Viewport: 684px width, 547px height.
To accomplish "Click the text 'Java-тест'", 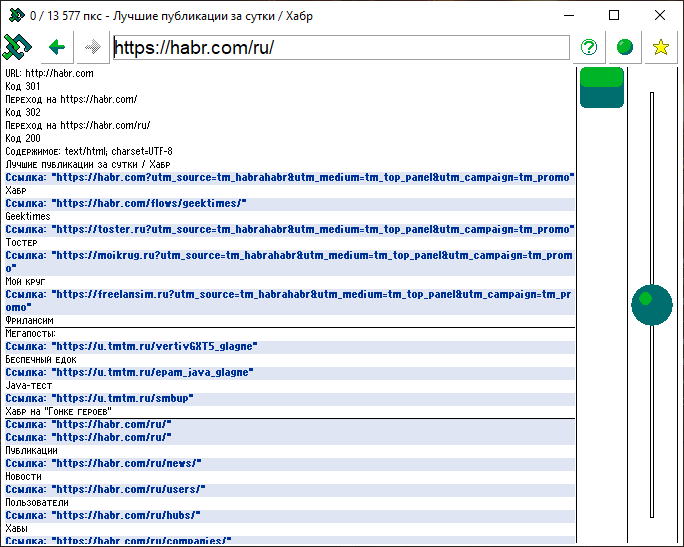I will pos(29,386).
